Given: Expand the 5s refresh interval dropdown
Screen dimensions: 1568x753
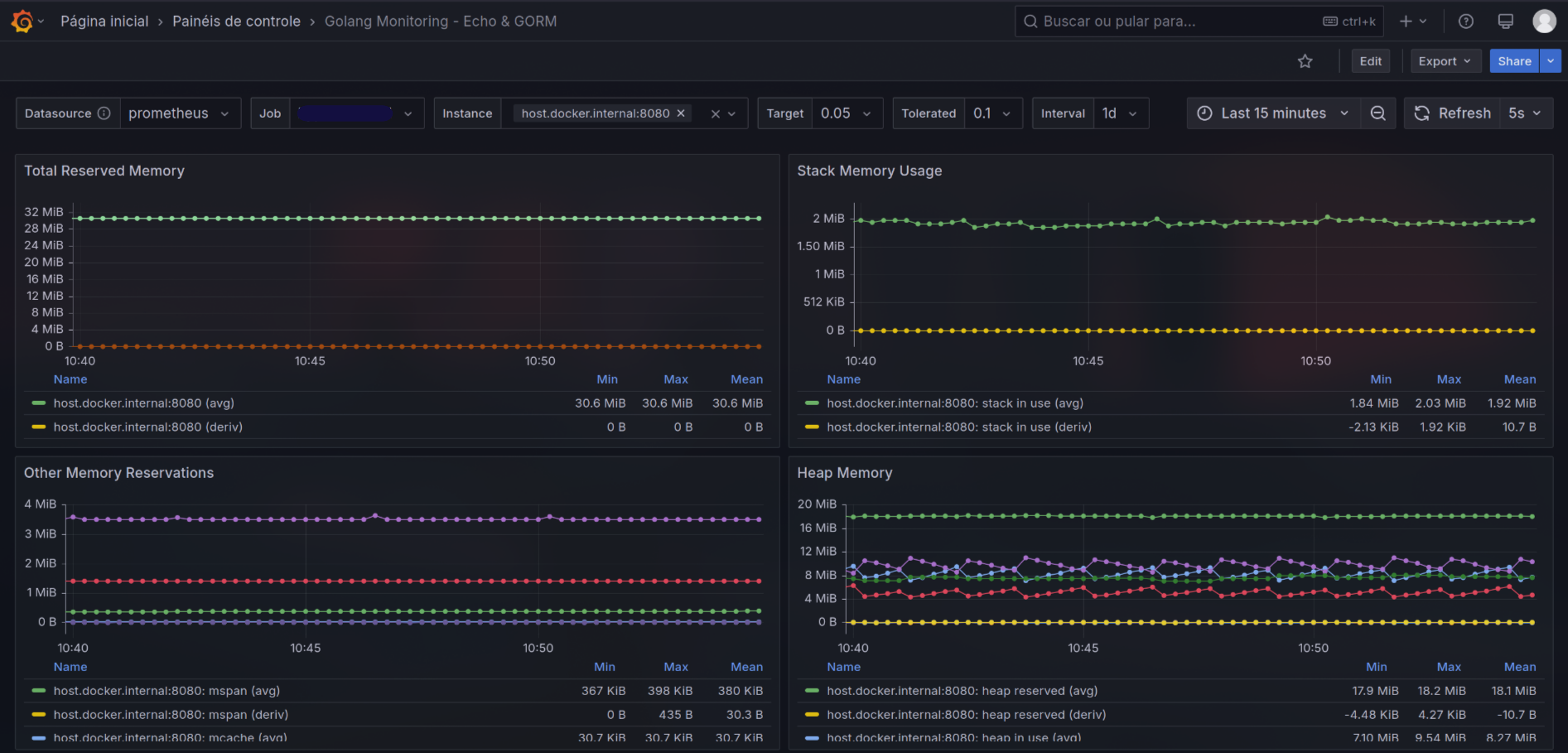Looking at the screenshot, I should click(x=1524, y=113).
